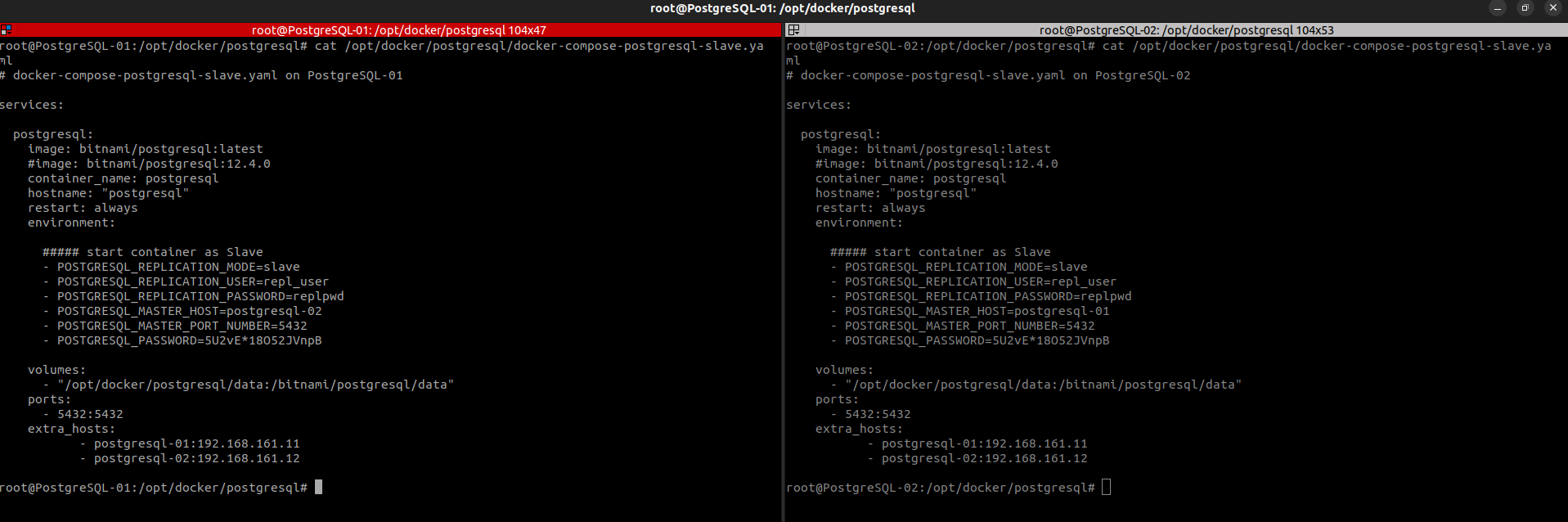Image resolution: width=1568 pixels, height=522 pixels.
Task: Click the volumes data path in right pane
Action: pos(1044,385)
